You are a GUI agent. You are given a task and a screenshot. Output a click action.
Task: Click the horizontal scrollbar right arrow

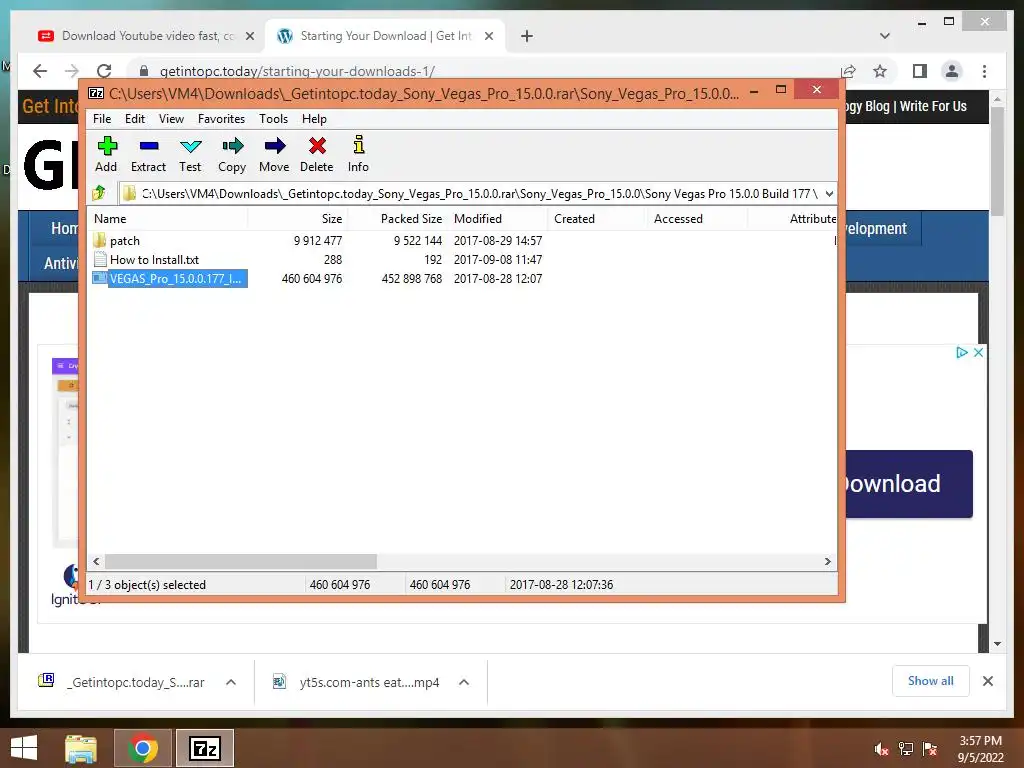point(827,562)
